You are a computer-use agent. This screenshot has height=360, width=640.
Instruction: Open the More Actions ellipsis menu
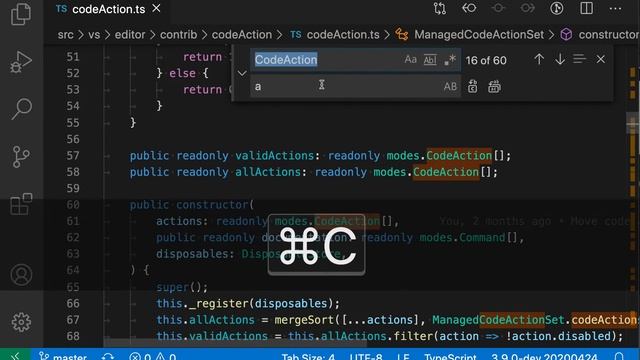pyautogui.click(x=615, y=9)
